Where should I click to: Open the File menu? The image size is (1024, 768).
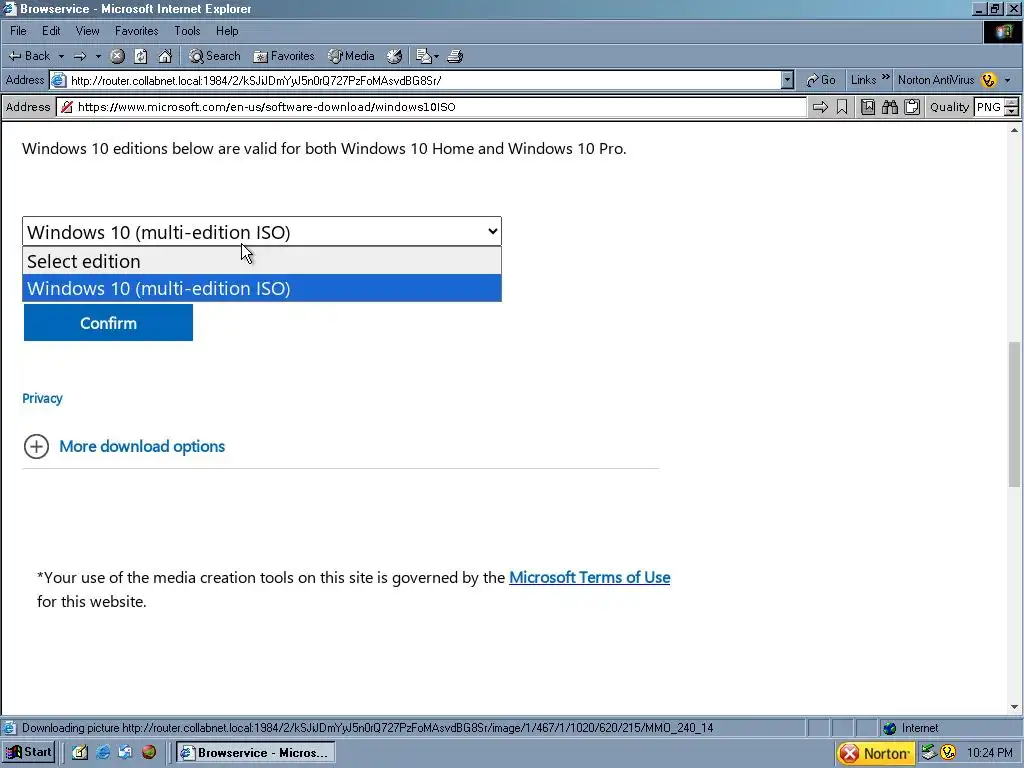coord(18,31)
